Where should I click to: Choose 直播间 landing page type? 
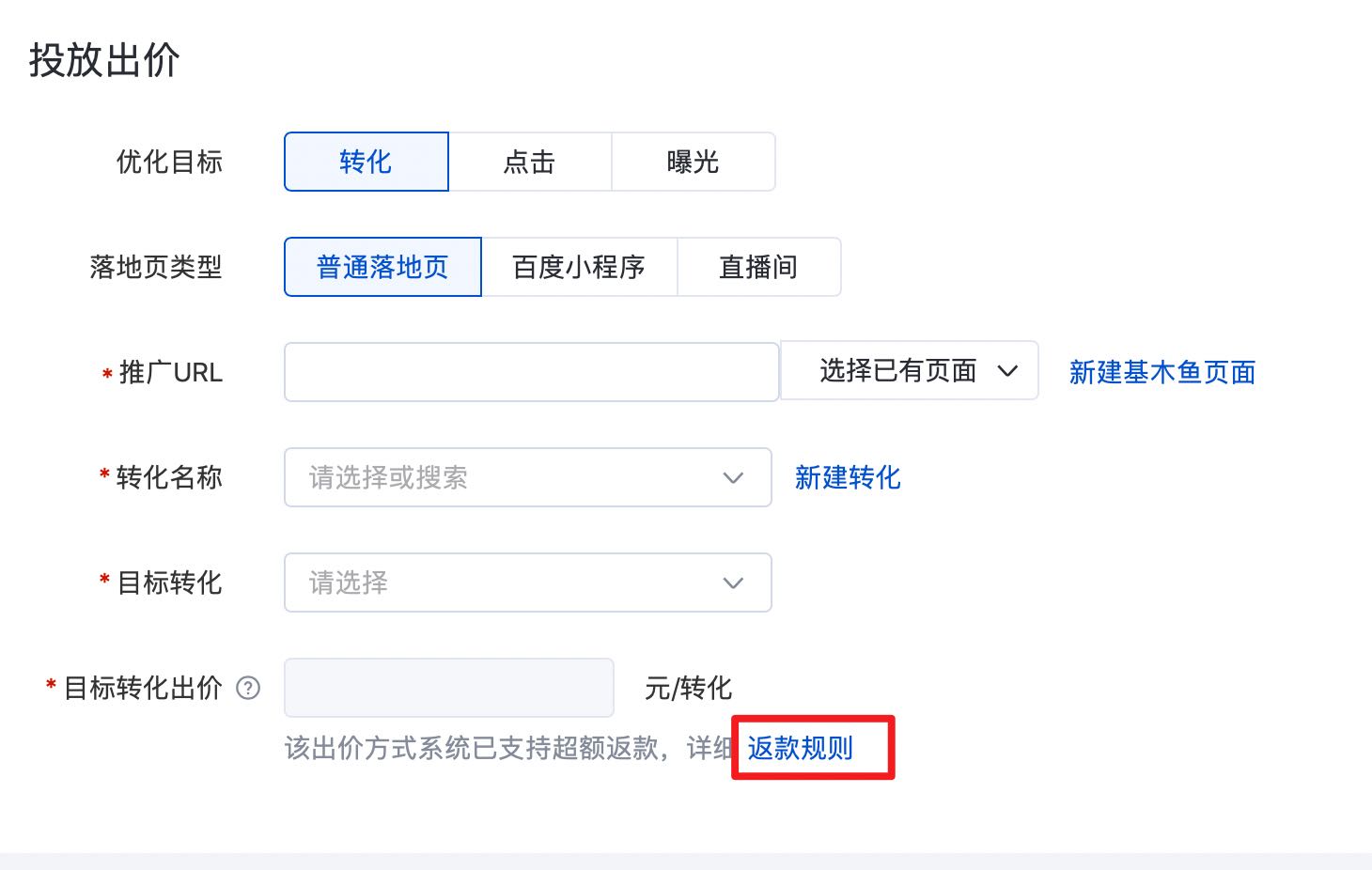(x=758, y=267)
